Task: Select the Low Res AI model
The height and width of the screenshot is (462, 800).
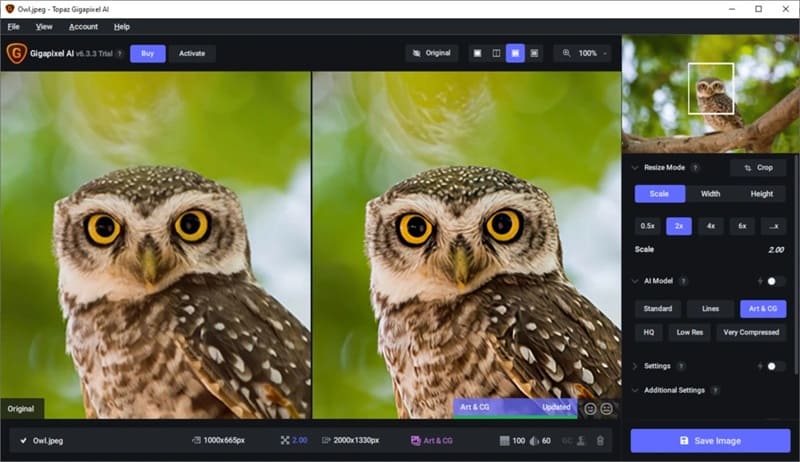Action: pyautogui.click(x=689, y=332)
